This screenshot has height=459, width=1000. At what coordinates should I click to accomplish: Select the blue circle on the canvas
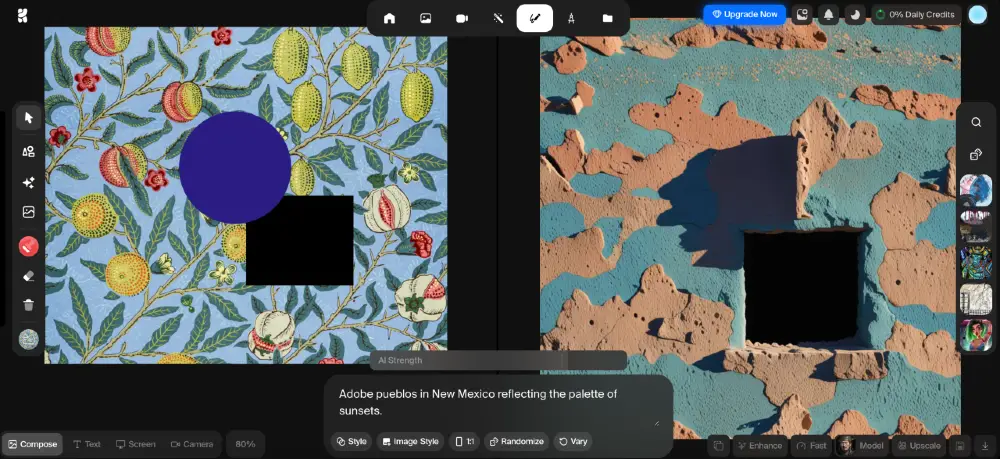click(235, 167)
